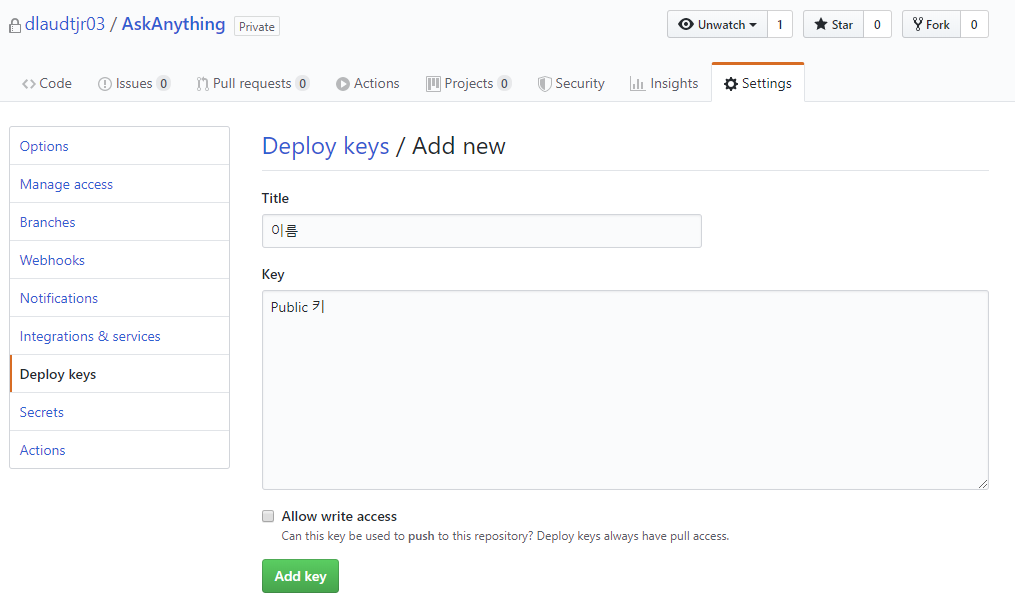1015x604 pixels.
Task: Open Options in settings sidebar
Action: pos(120,146)
